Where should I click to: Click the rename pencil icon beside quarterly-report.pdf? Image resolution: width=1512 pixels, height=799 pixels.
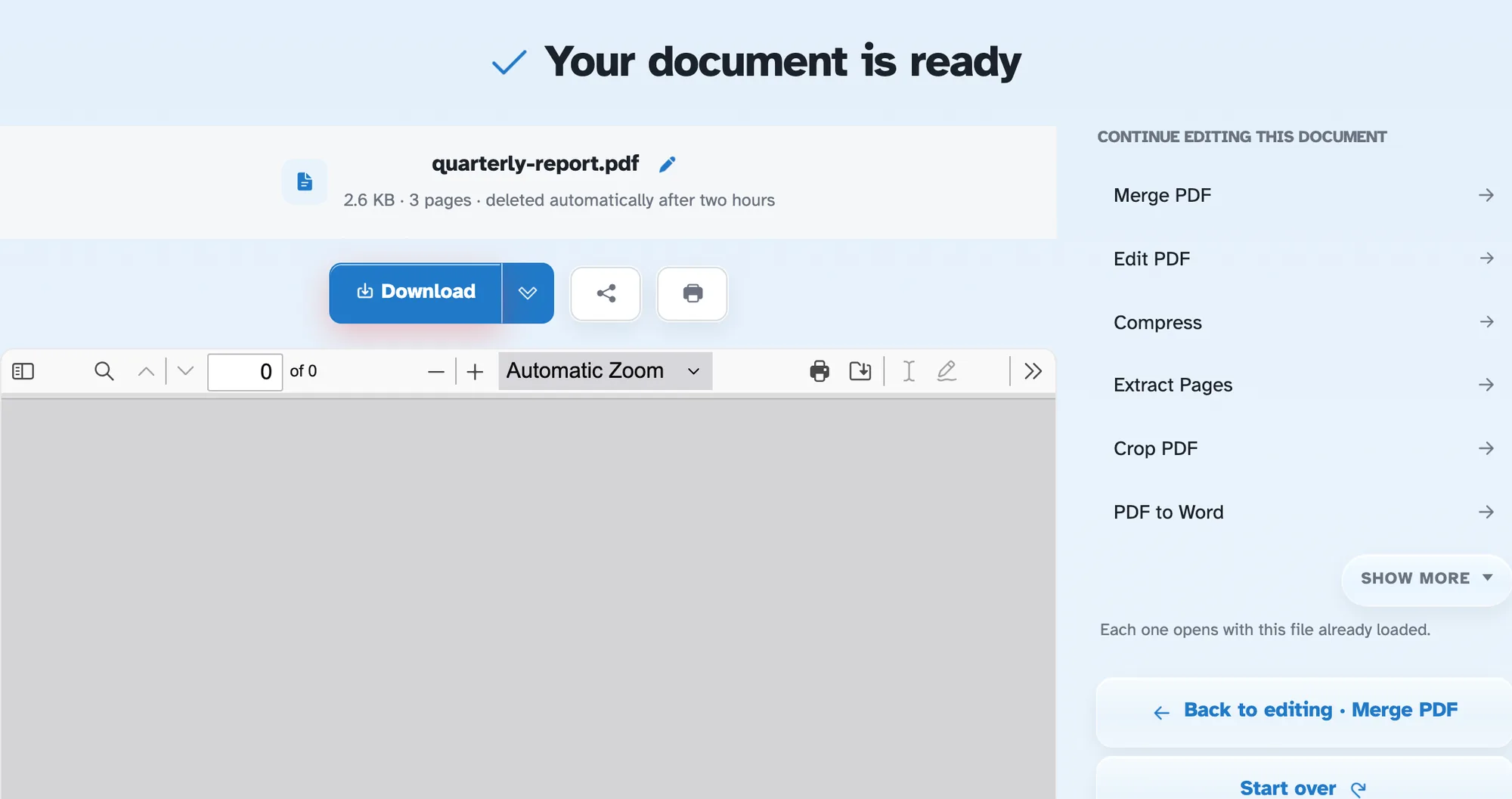coord(667,164)
